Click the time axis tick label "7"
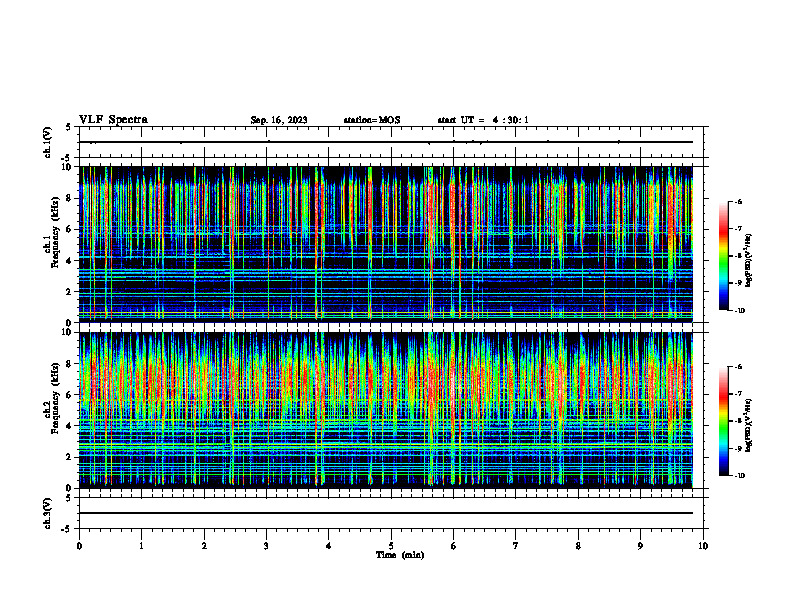Screen dimensions: 792x612 pyautogui.click(x=516, y=546)
